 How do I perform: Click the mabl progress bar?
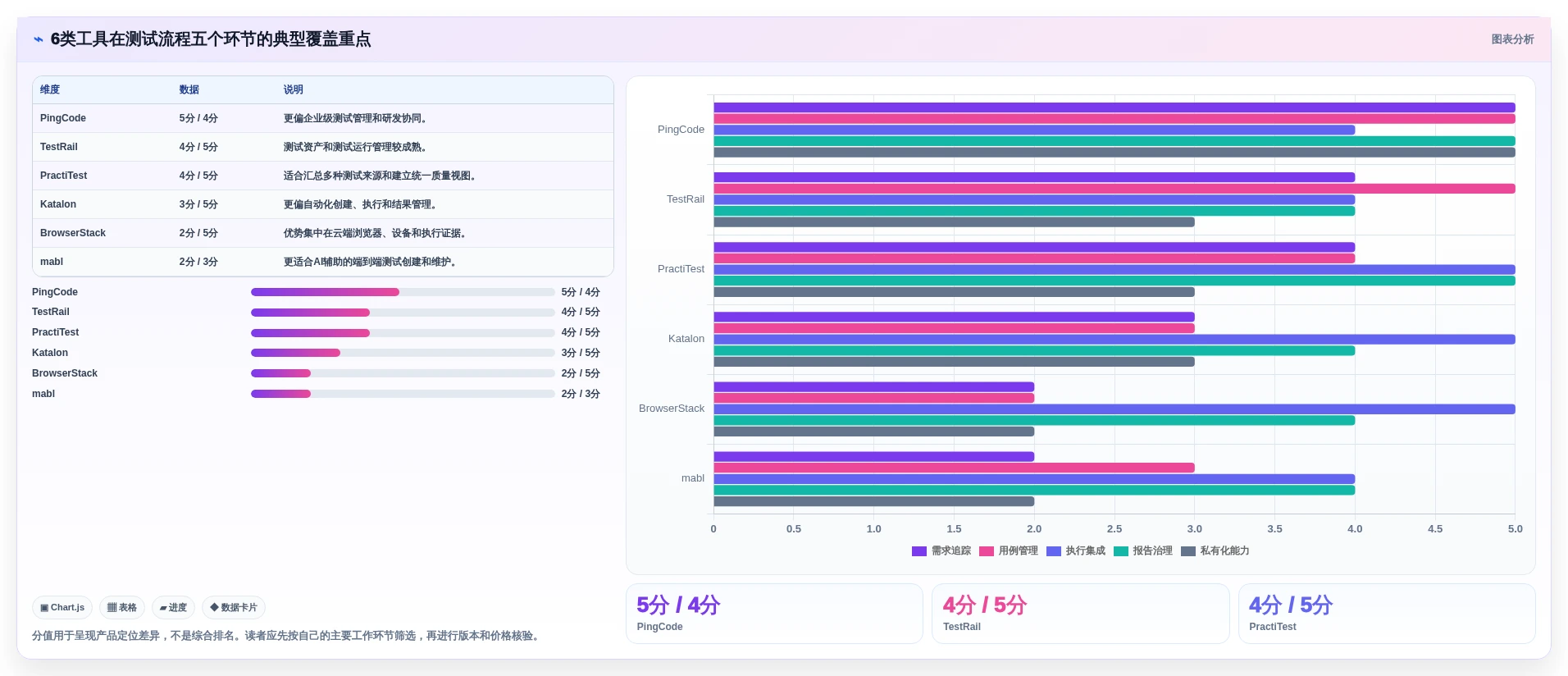pos(403,394)
